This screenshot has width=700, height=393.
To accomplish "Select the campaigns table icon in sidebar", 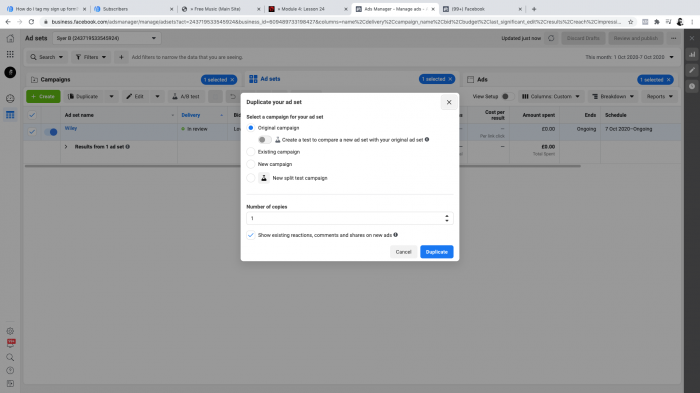I will 10,115.
